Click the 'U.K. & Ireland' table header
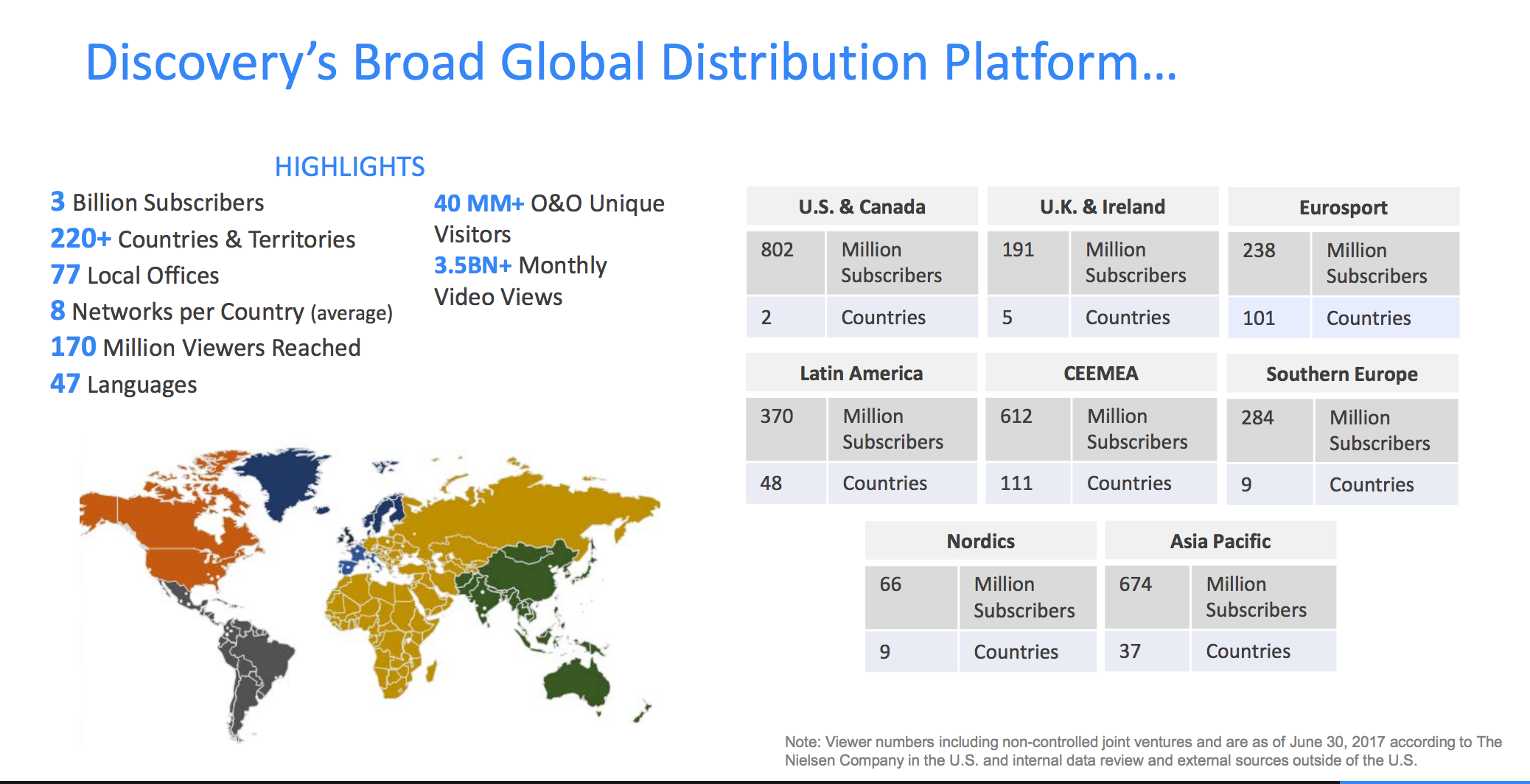 pos(1103,206)
